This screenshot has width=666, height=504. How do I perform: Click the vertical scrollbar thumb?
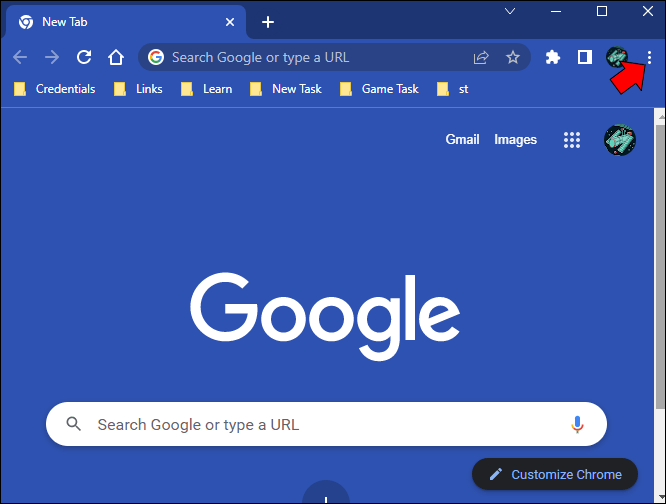pyautogui.click(x=660, y=267)
